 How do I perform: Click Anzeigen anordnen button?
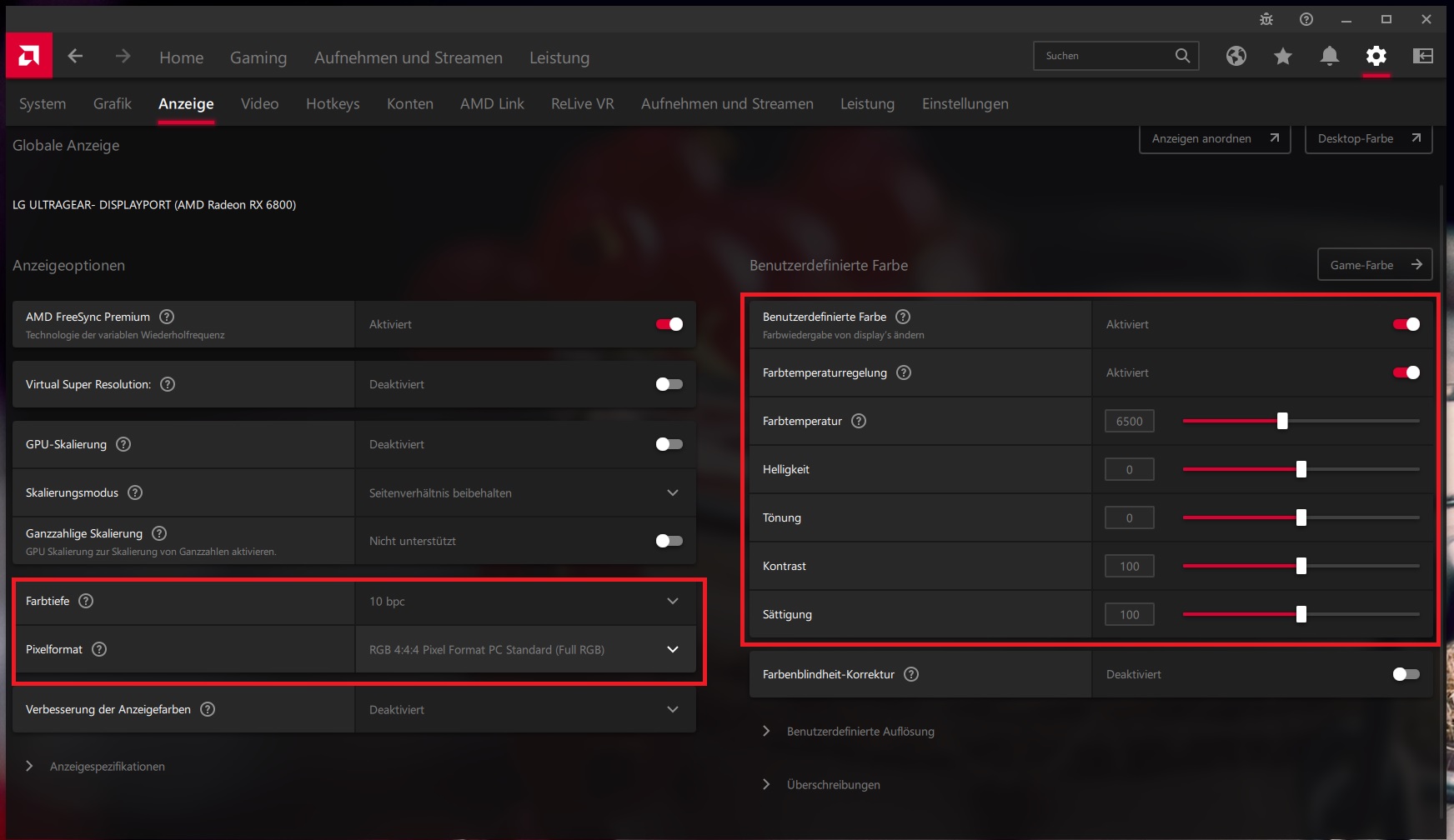point(1215,138)
